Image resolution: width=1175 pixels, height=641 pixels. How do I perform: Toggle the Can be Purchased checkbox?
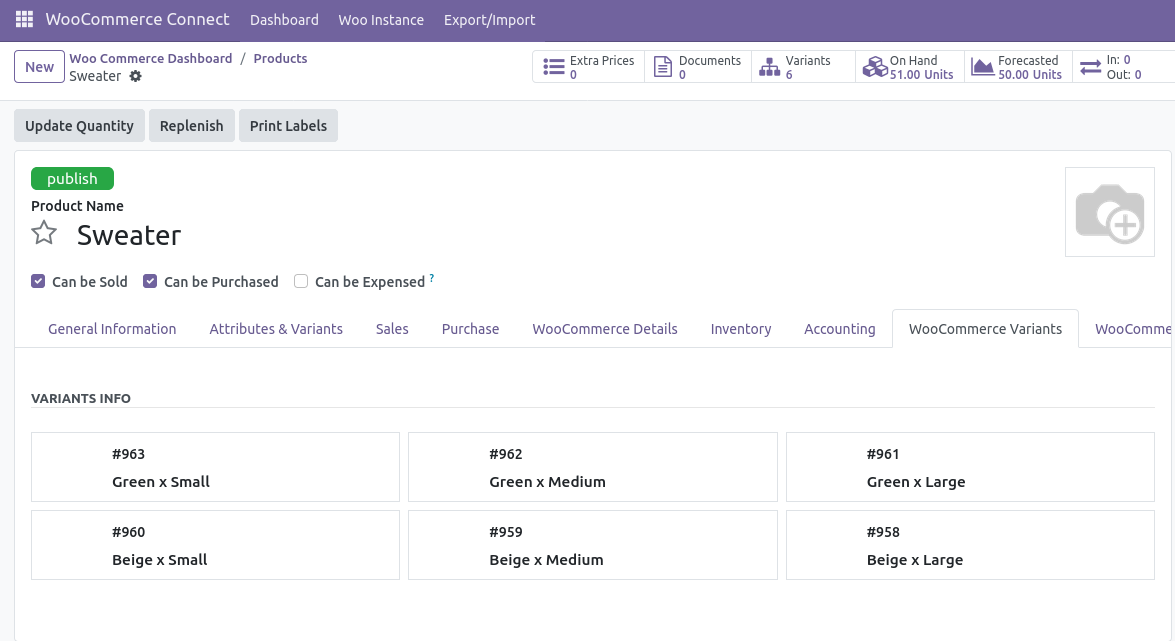pyautogui.click(x=150, y=282)
